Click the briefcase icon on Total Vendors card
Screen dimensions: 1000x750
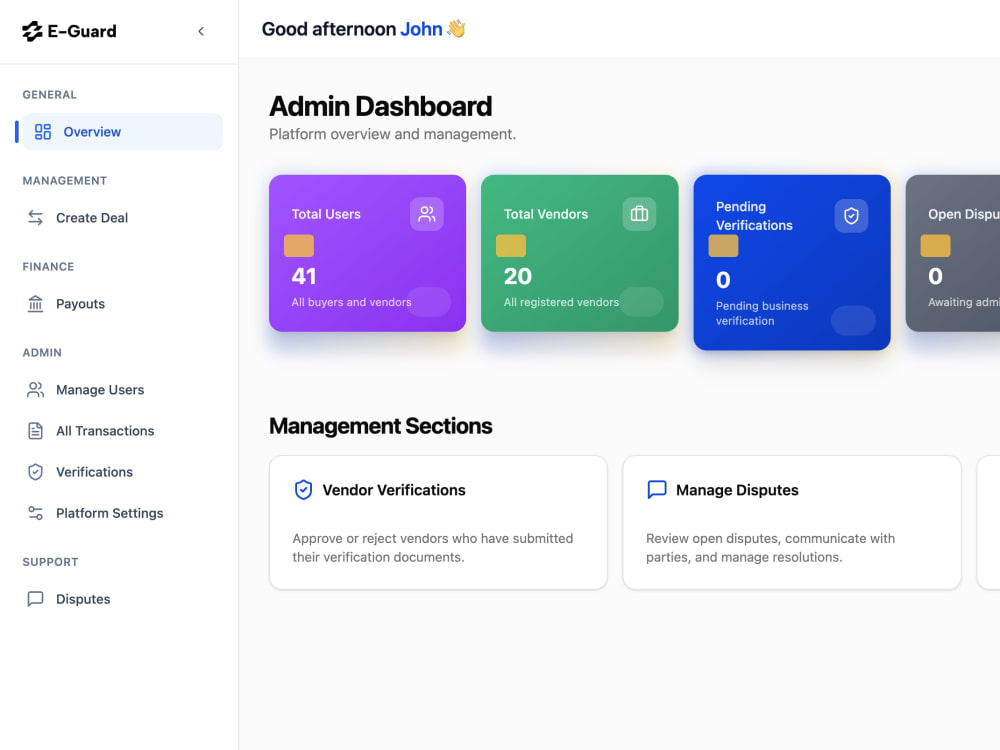[639, 214]
